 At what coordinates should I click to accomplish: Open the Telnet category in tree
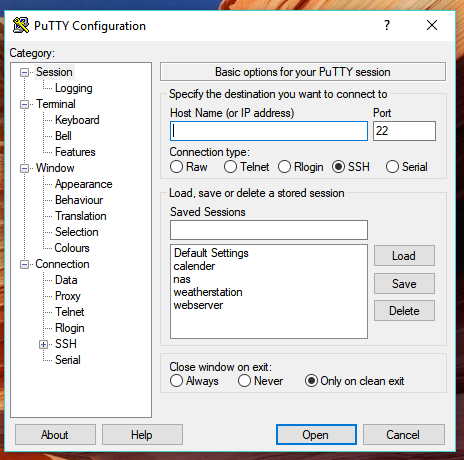70,312
